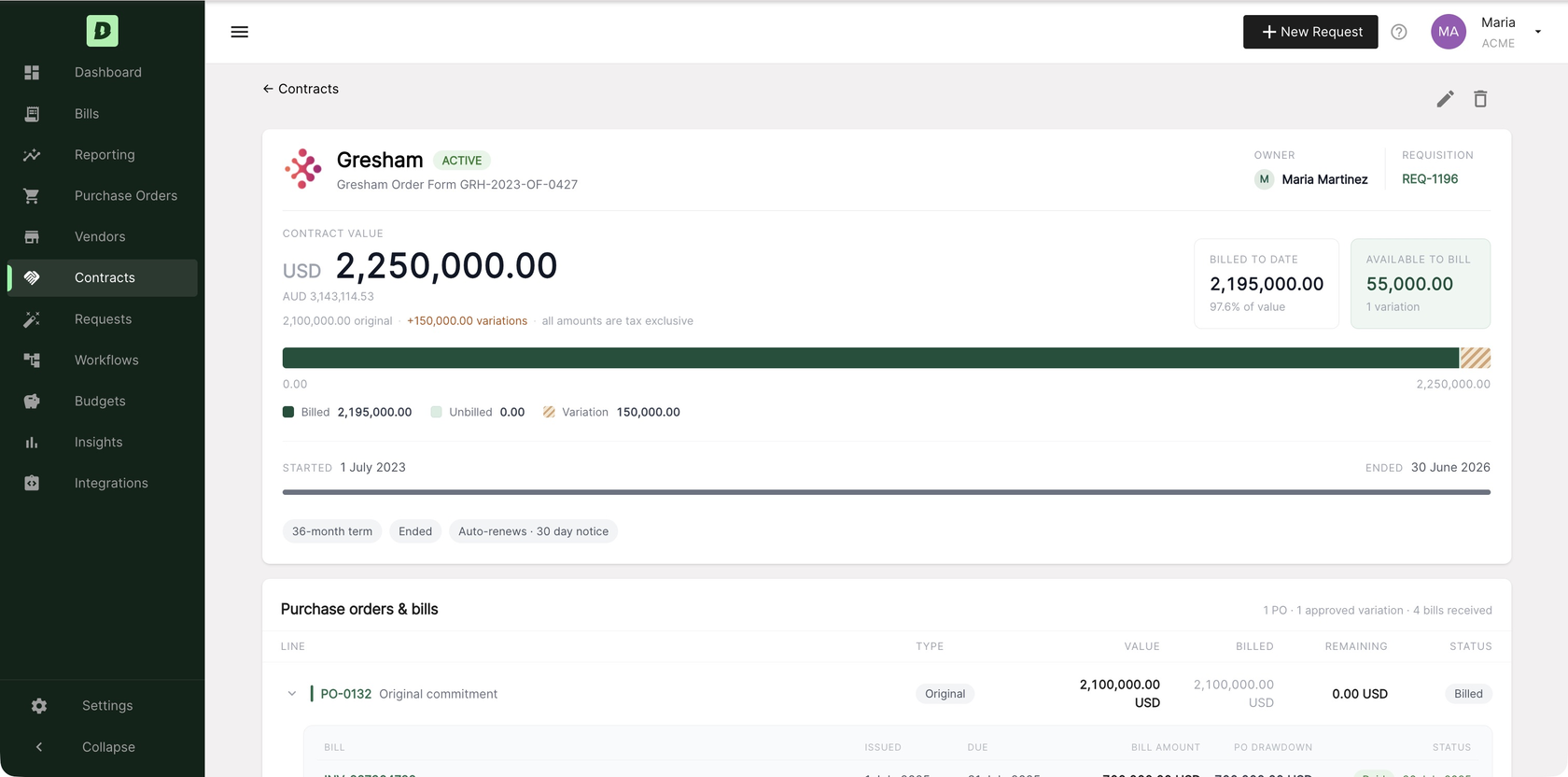Toggle the hamburger menu icon
The height and width of the screenshot is (777, 1568).
point(240,32)
